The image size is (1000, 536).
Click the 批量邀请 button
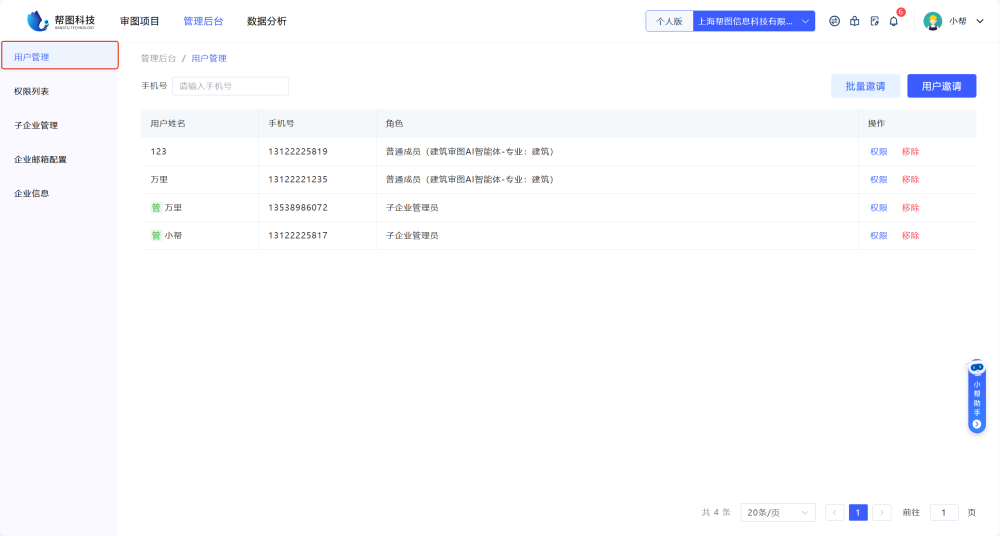coord(865,86)
